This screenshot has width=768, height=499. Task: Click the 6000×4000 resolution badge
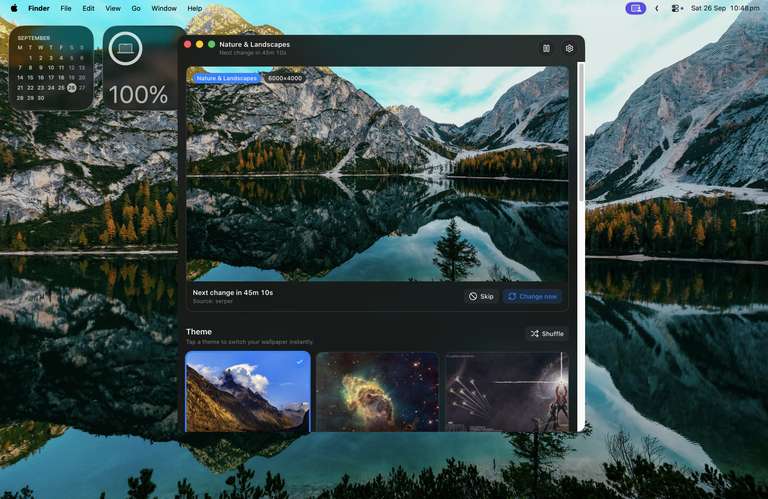point(285,78)
